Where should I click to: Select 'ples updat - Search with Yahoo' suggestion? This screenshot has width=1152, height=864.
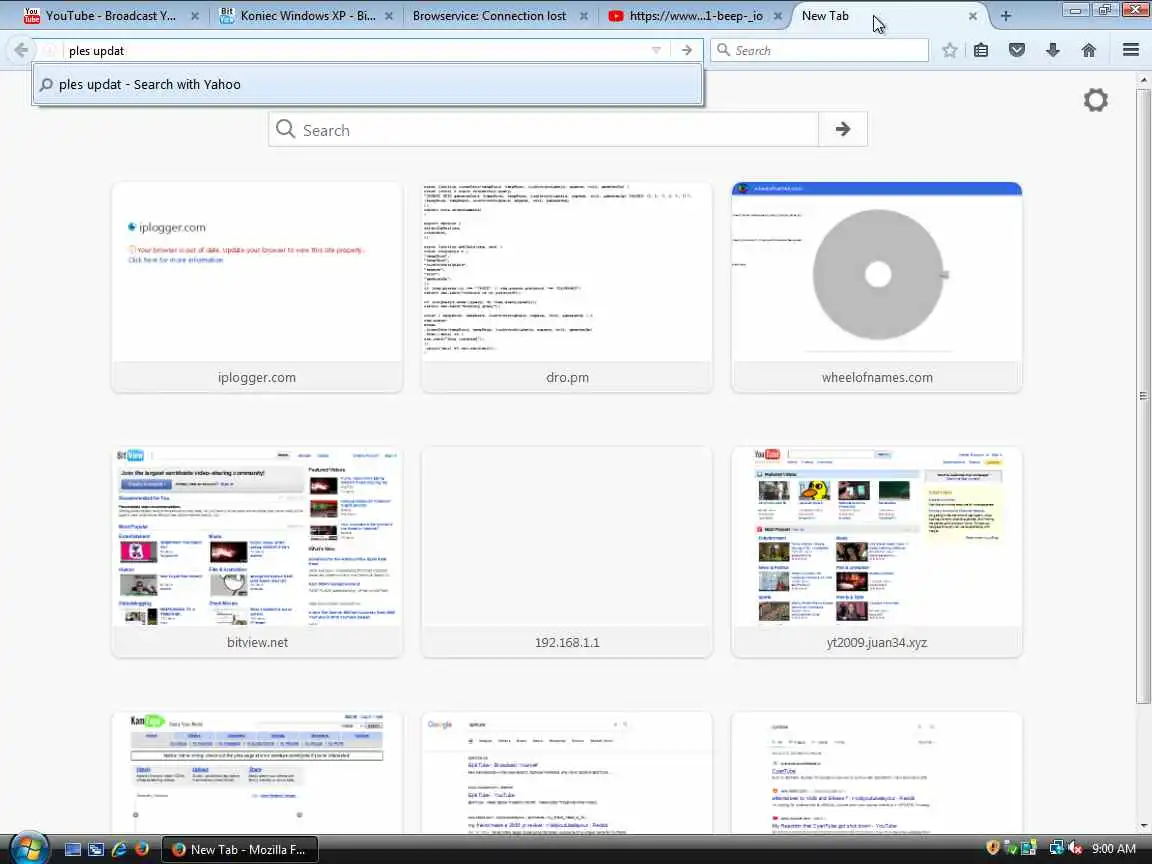[x=367, y=84]
